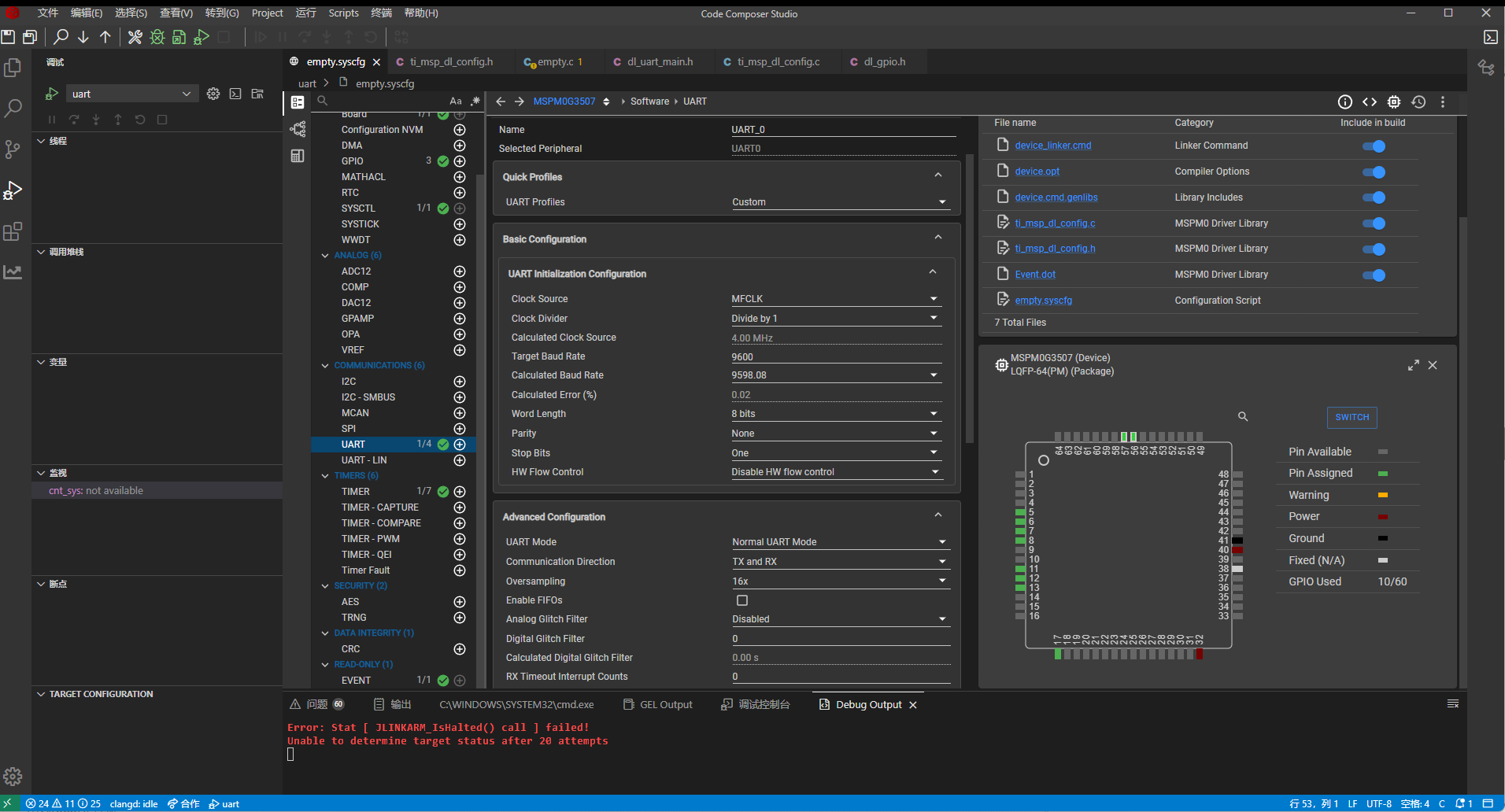This screenshot has height=812, width=1505.
Task: Select TIMER - PWM in module tree
Action: tap(370, 539)
